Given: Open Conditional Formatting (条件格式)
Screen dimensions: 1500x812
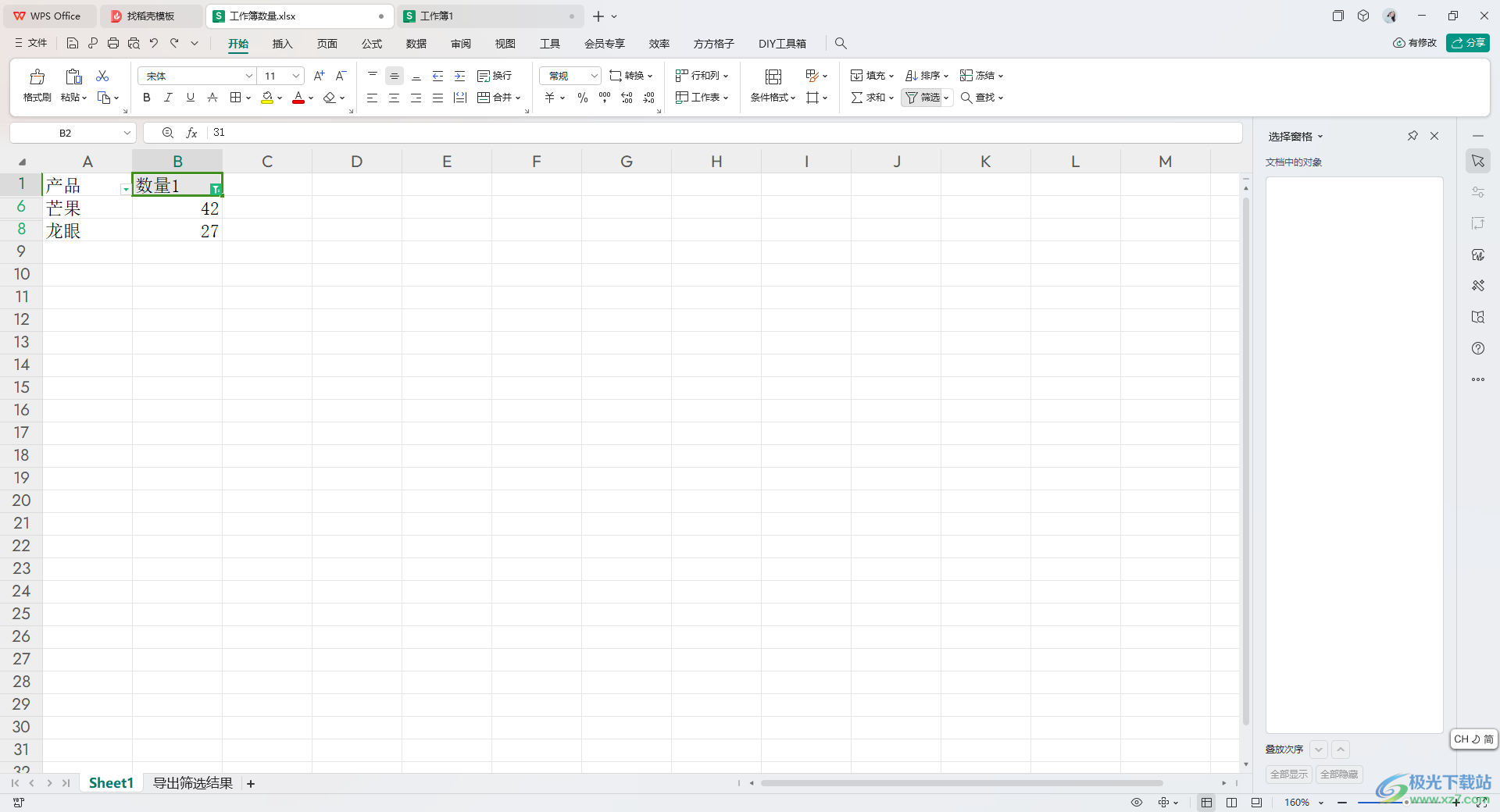Looking at the screenshot, I should 773,85.
